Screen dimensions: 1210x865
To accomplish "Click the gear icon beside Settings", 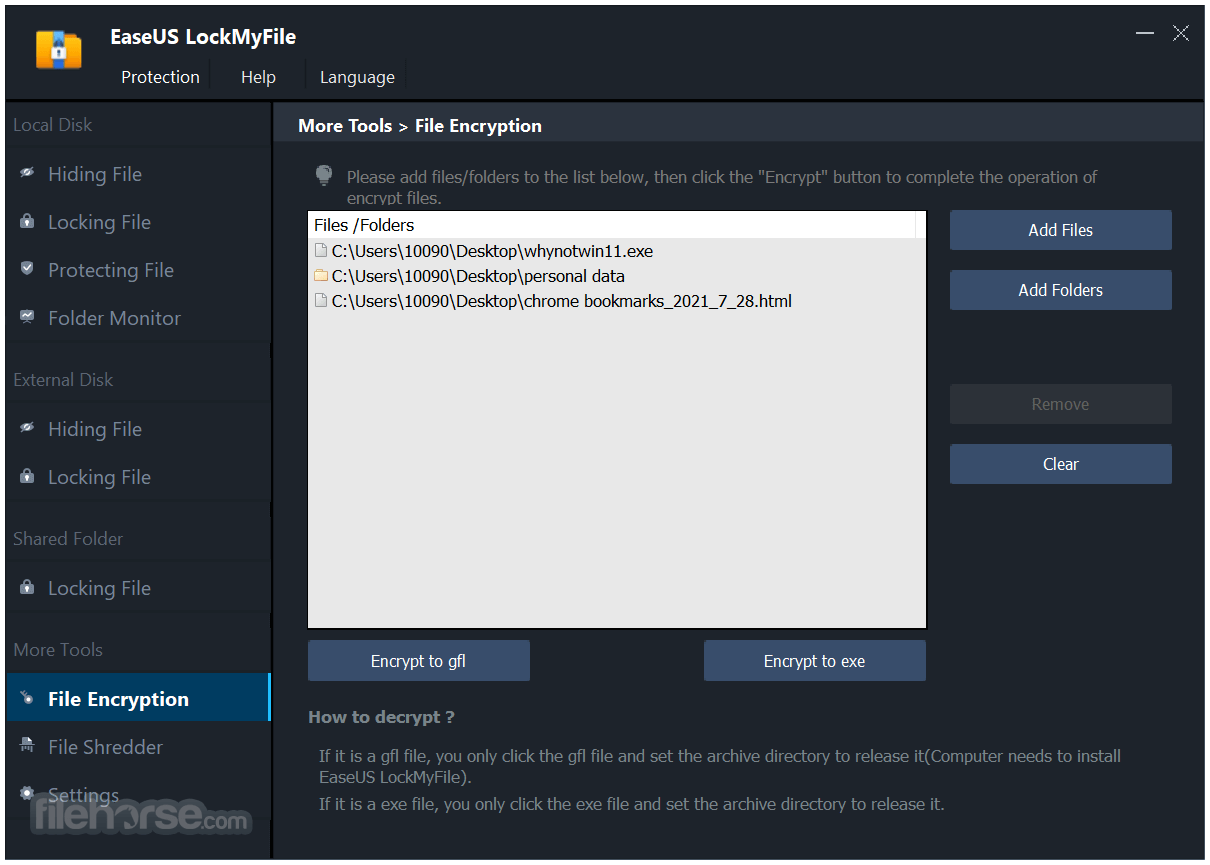I will 28,794.
